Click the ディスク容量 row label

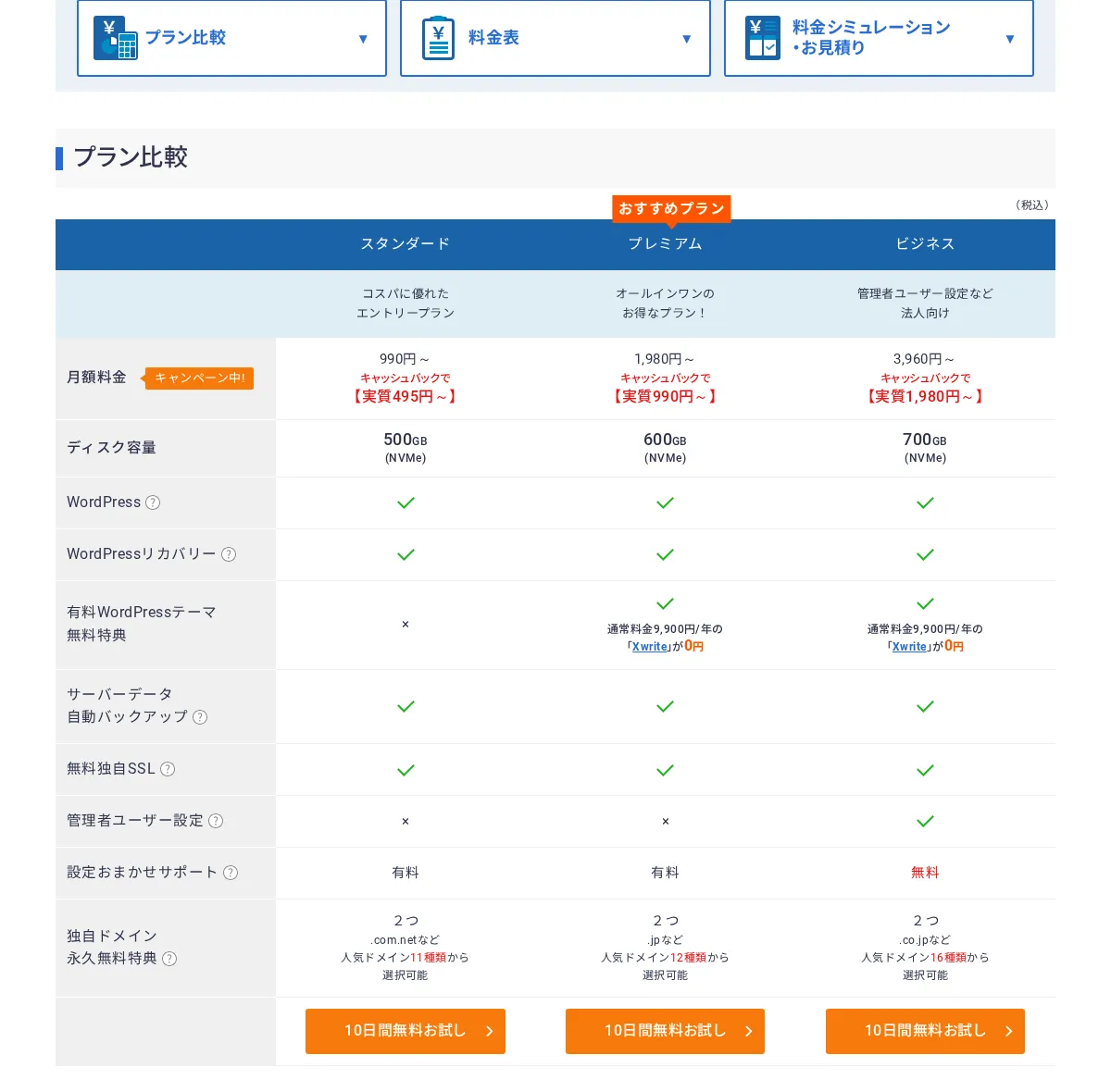(111, 448)
